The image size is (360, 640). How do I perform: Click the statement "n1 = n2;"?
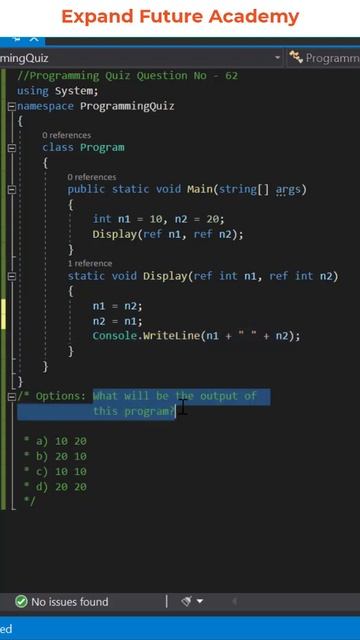coord(118,306)
